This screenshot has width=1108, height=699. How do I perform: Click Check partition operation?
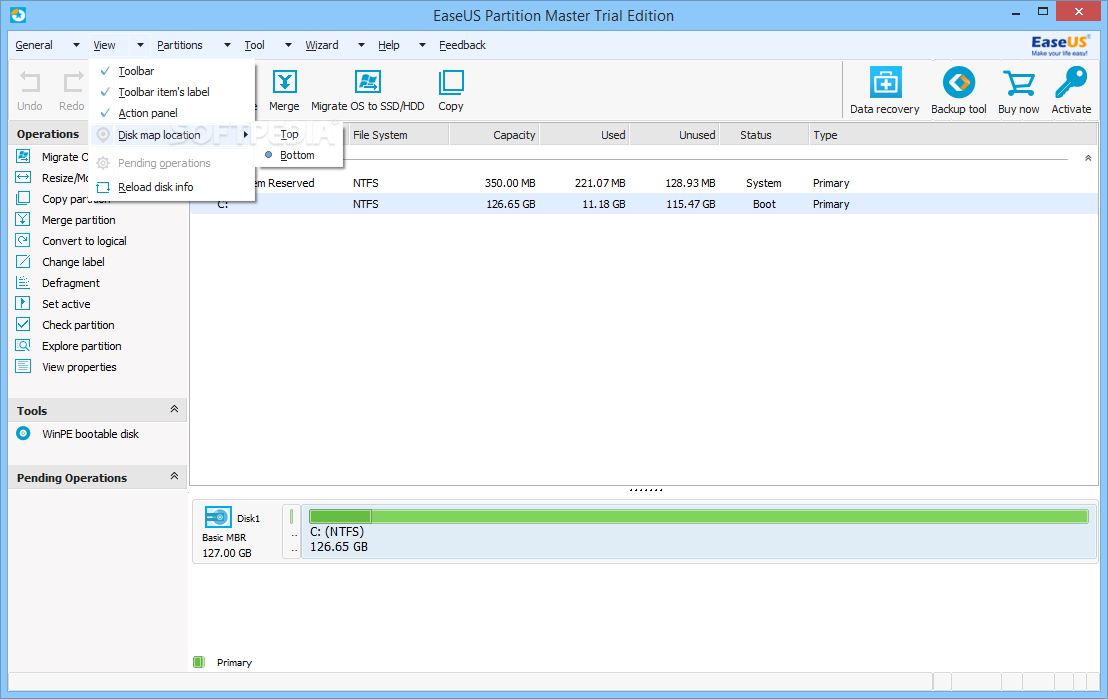click(x=78, y=325)
